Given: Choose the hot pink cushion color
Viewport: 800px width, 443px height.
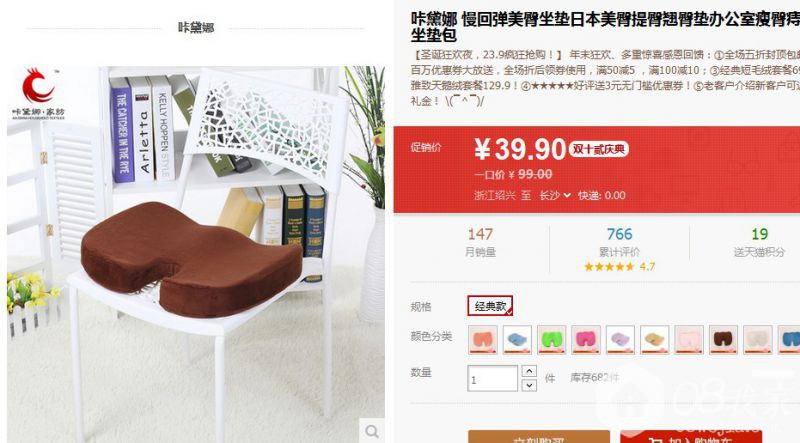Looking at the screenshot, I should click(586, 339).
